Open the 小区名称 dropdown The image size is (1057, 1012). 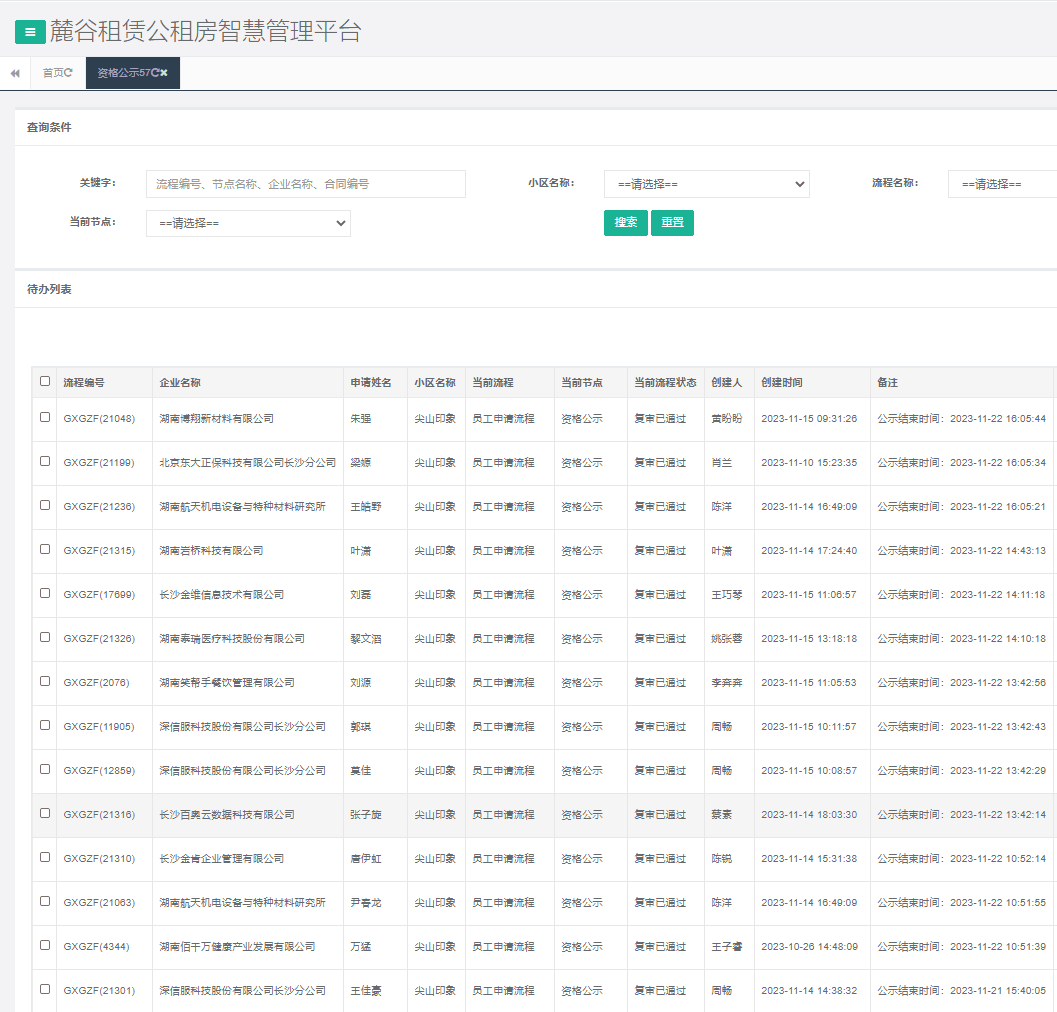pyautogui.click(x=706, y=184)
